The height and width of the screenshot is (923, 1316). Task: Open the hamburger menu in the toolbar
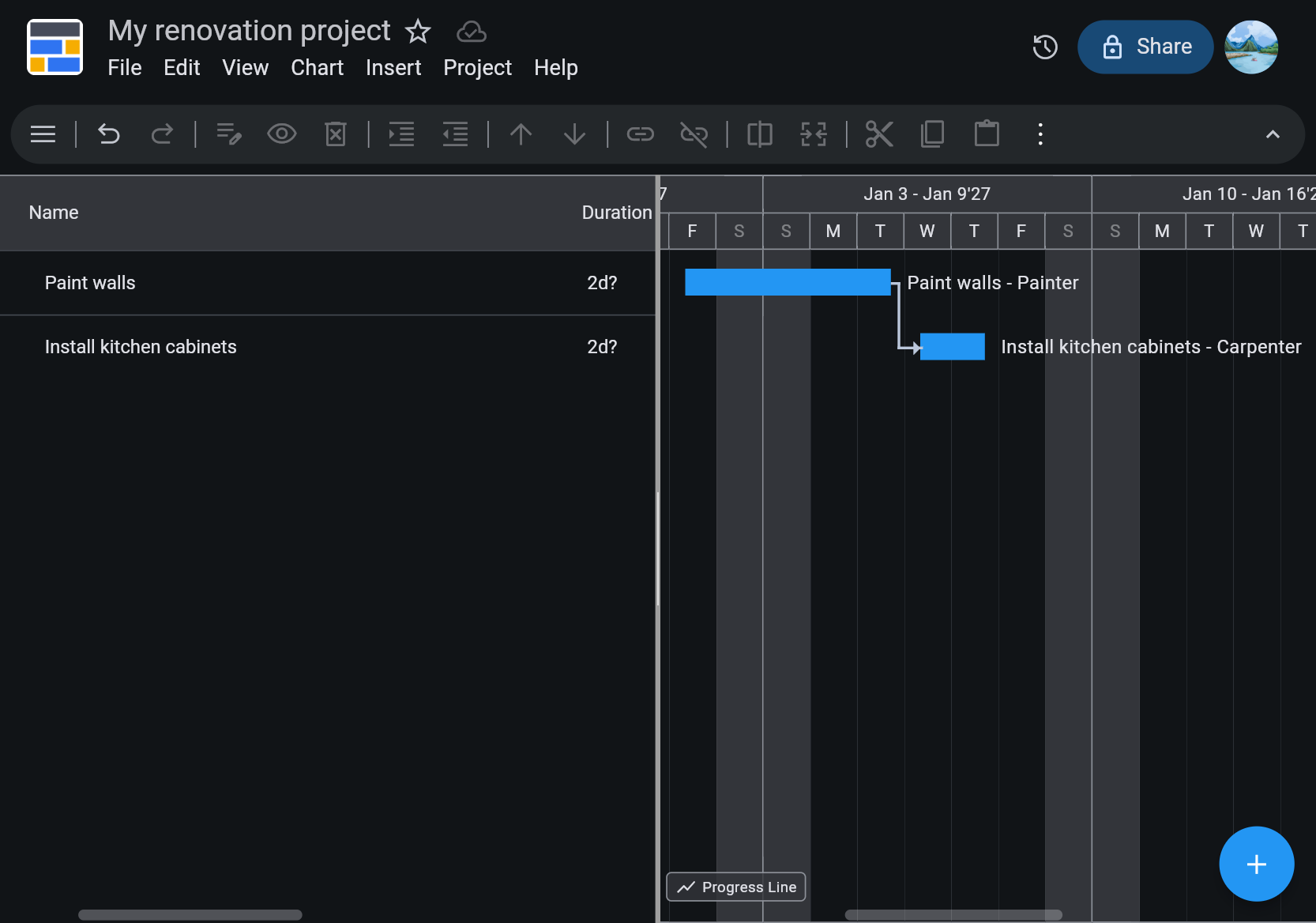pos(43,134)
